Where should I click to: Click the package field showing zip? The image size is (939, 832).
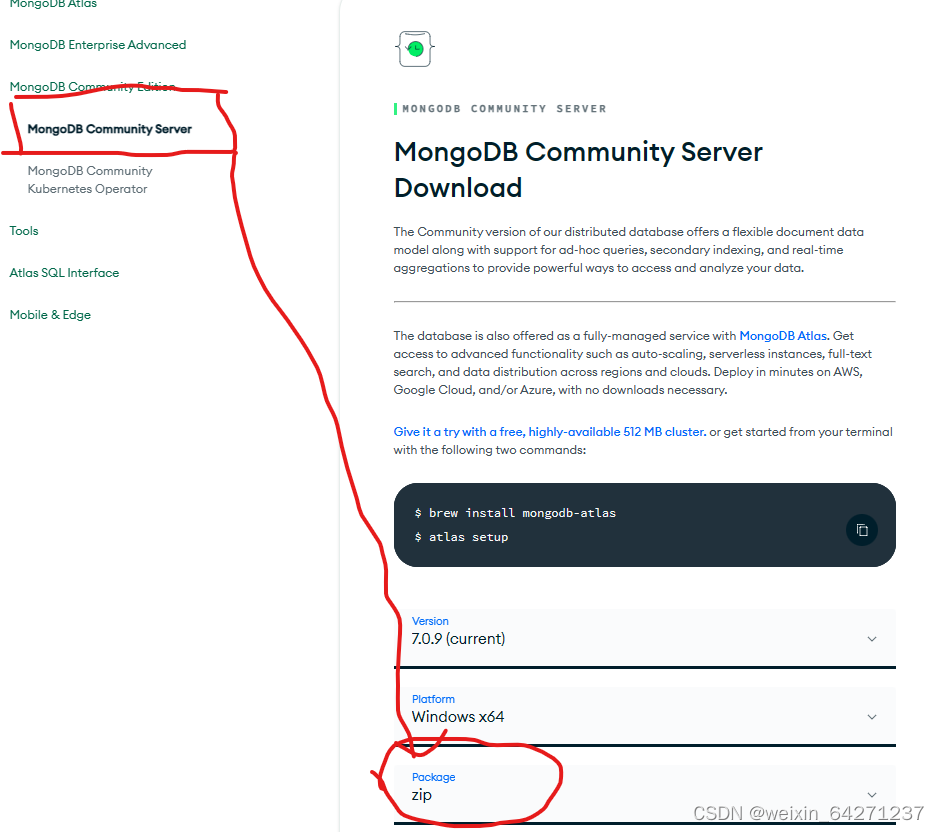point(420,794)
